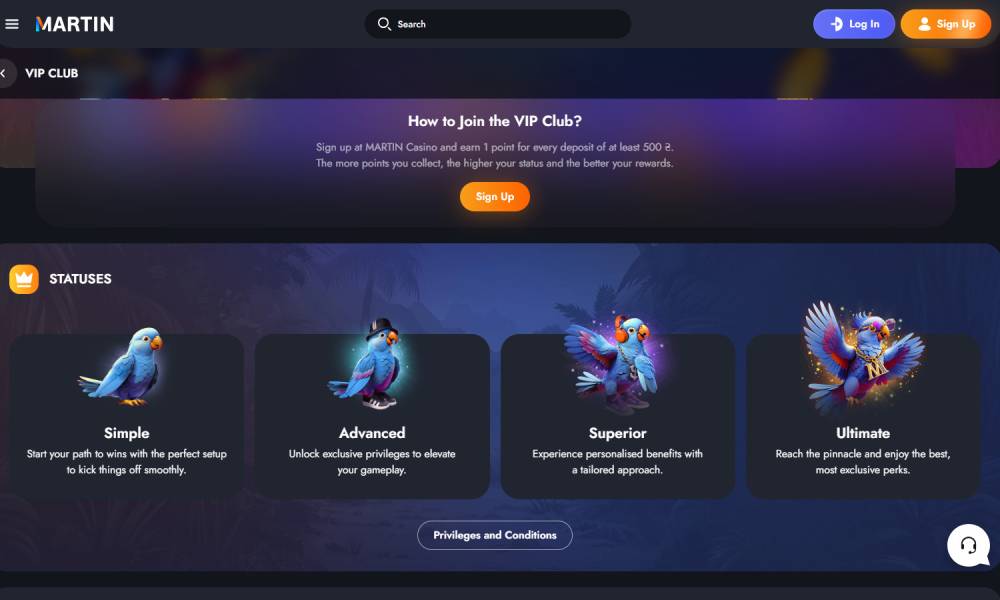This screenshot has height=600, width=1000.
Task: Click into the Search field
Action: click(497, 24)
